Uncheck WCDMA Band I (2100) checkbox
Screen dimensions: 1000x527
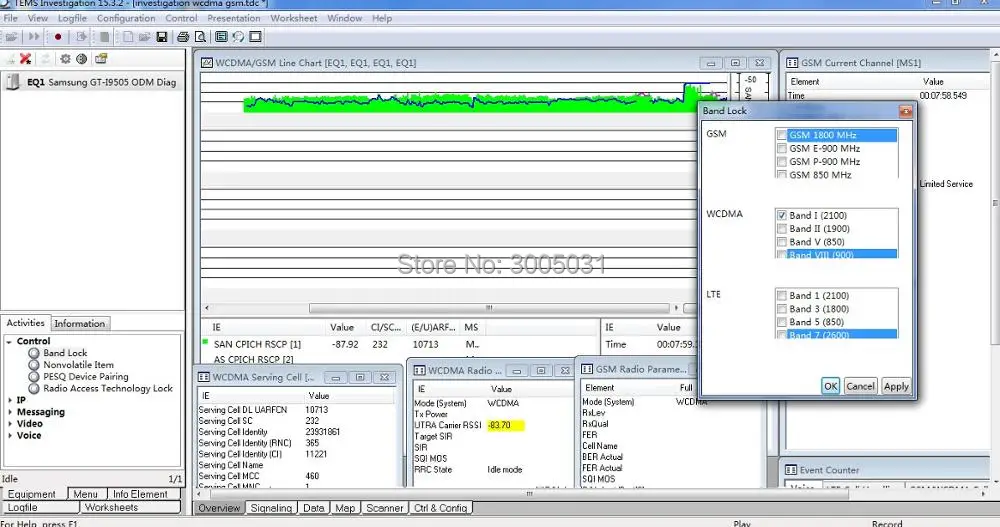pyautogui.click(x=781, y=216)
